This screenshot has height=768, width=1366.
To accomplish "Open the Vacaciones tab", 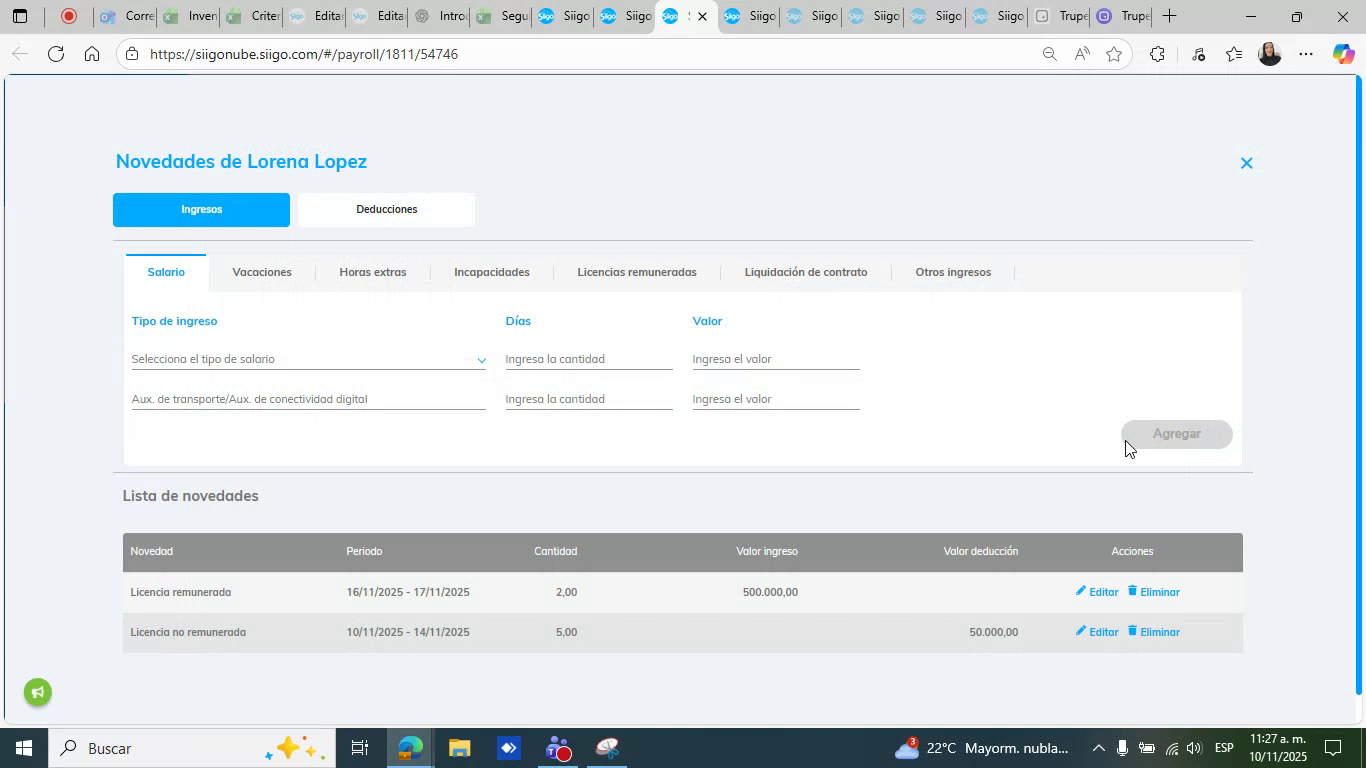I will click(262, 272).
